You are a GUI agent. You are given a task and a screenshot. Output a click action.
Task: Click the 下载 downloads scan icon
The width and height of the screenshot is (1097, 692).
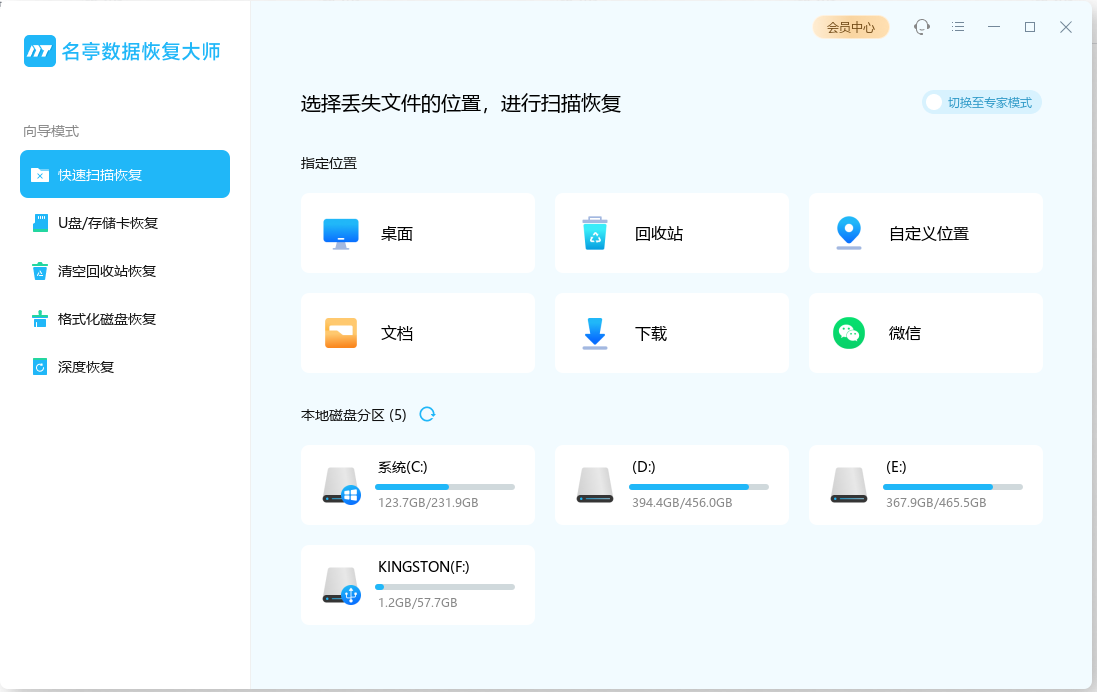coord(595,333)
